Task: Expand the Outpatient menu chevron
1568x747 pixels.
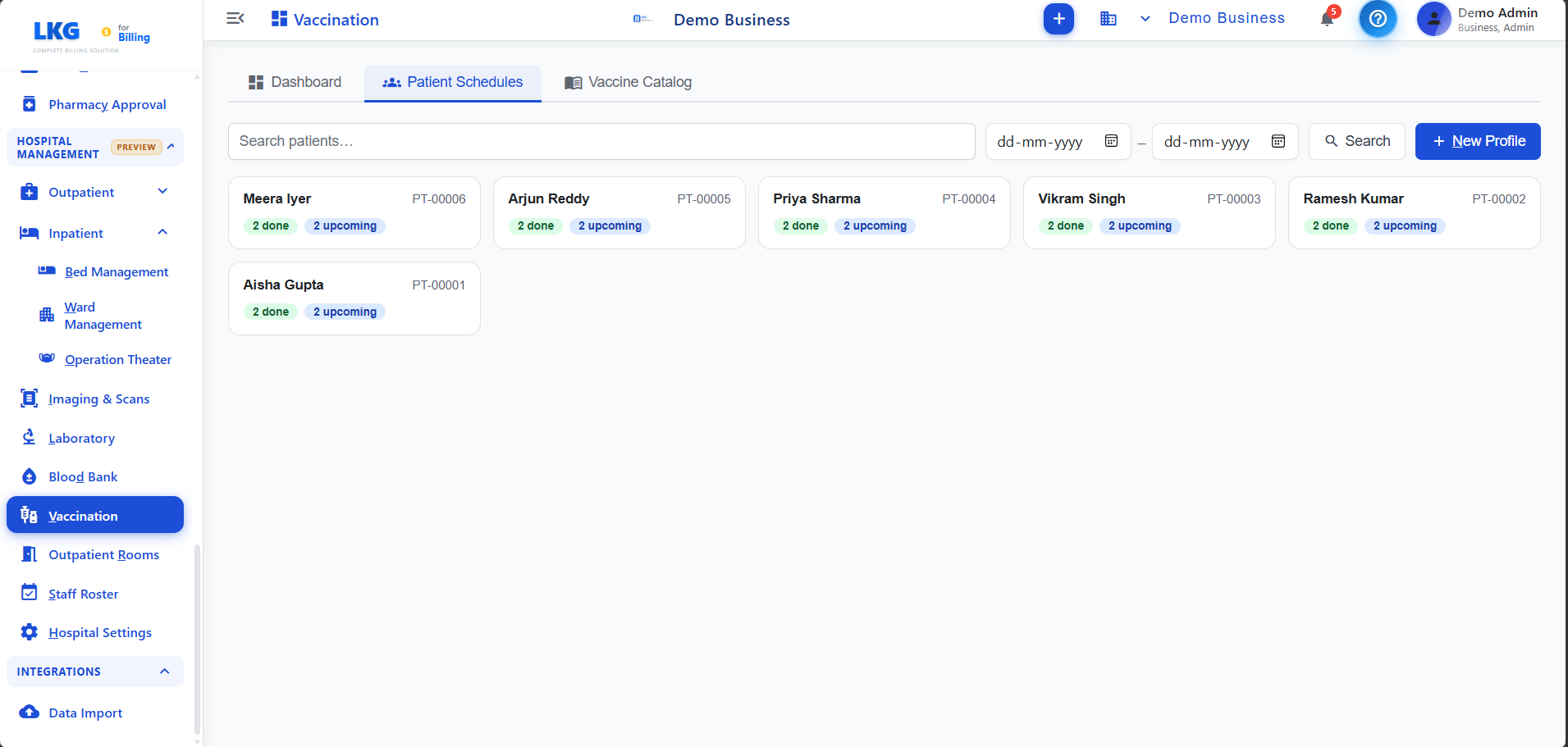Action: coord(162,191)
